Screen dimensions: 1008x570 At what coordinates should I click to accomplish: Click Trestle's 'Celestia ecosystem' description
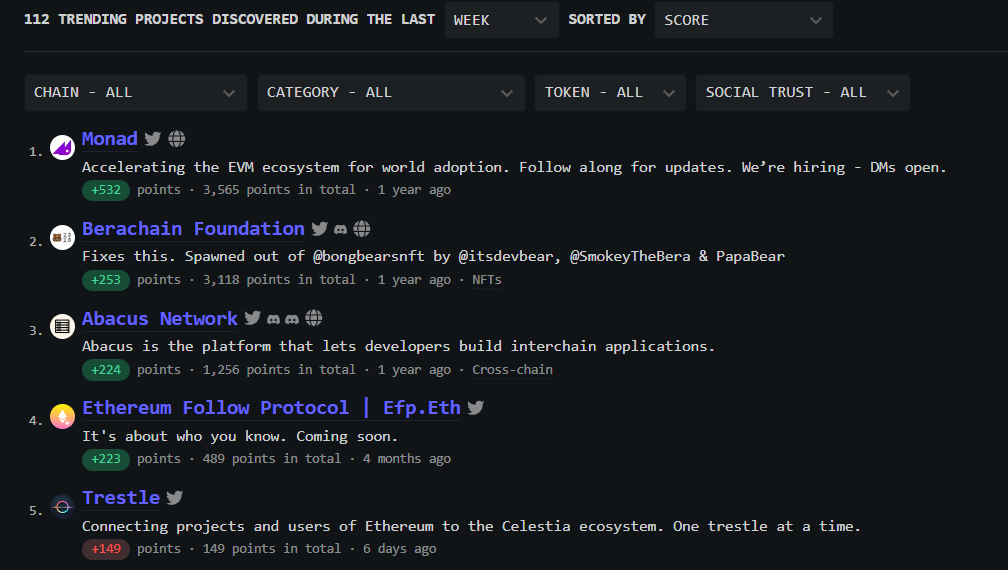[471, 526]
